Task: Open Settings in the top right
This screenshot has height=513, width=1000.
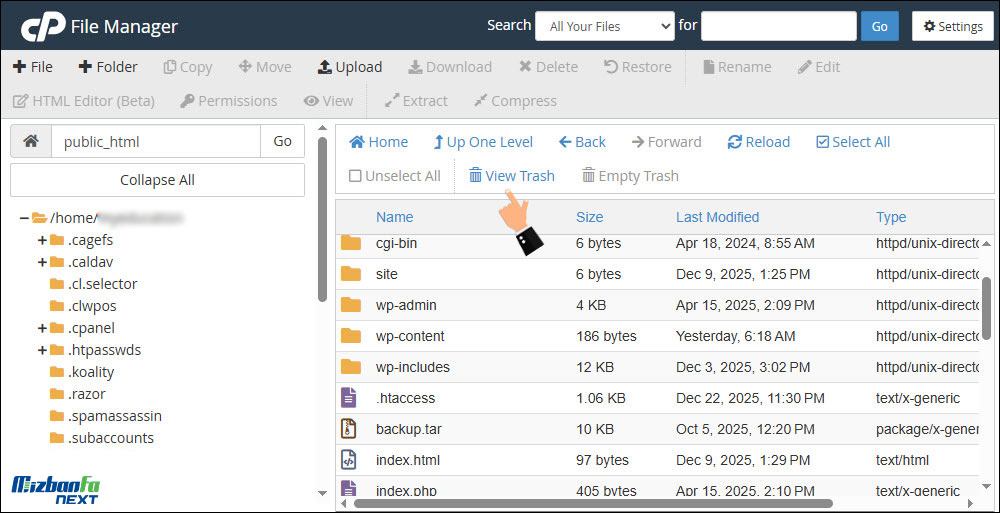Action: point(952,26)
